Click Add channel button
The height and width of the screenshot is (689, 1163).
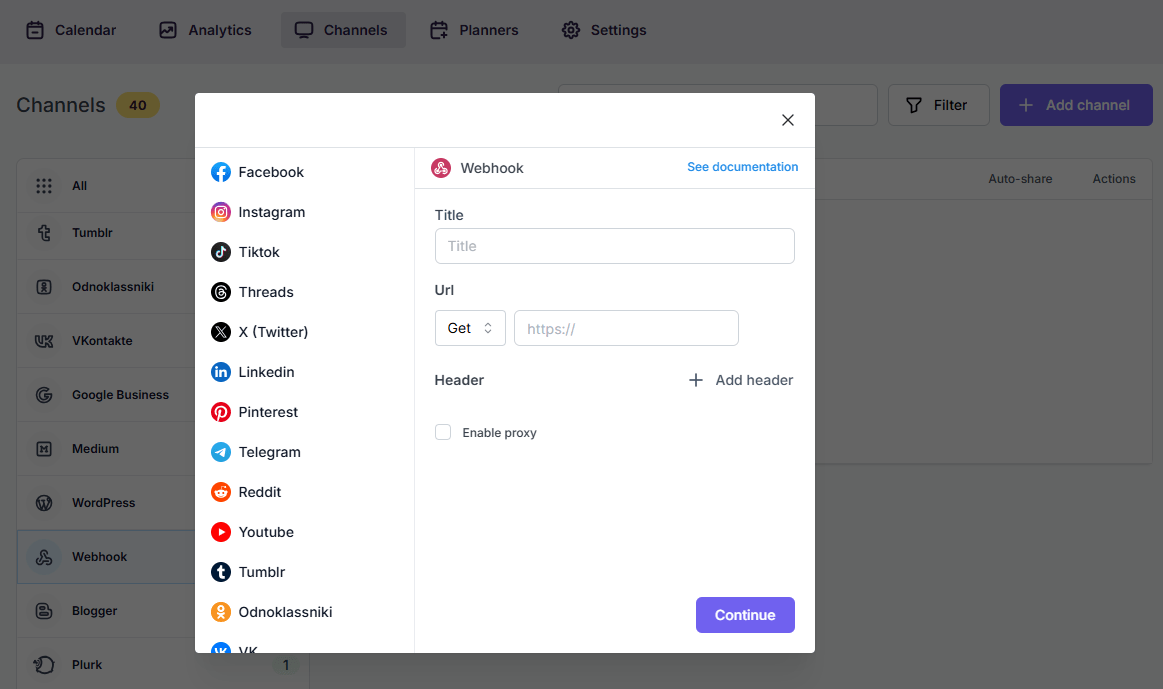coord(1076,105)
